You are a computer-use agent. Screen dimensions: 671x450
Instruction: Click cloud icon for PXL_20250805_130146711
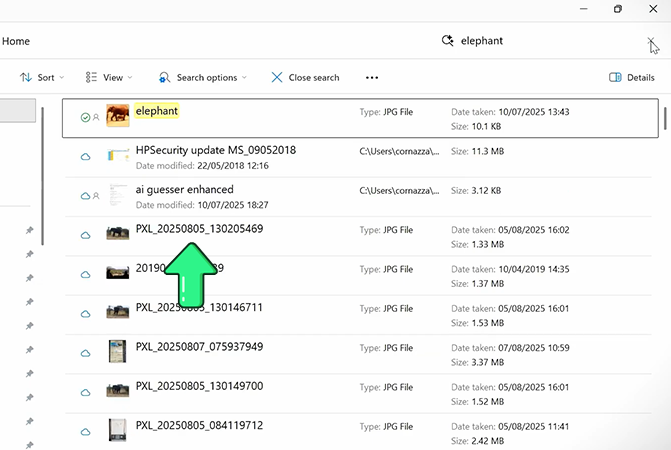pyautogui.click(x=86, y=314)
